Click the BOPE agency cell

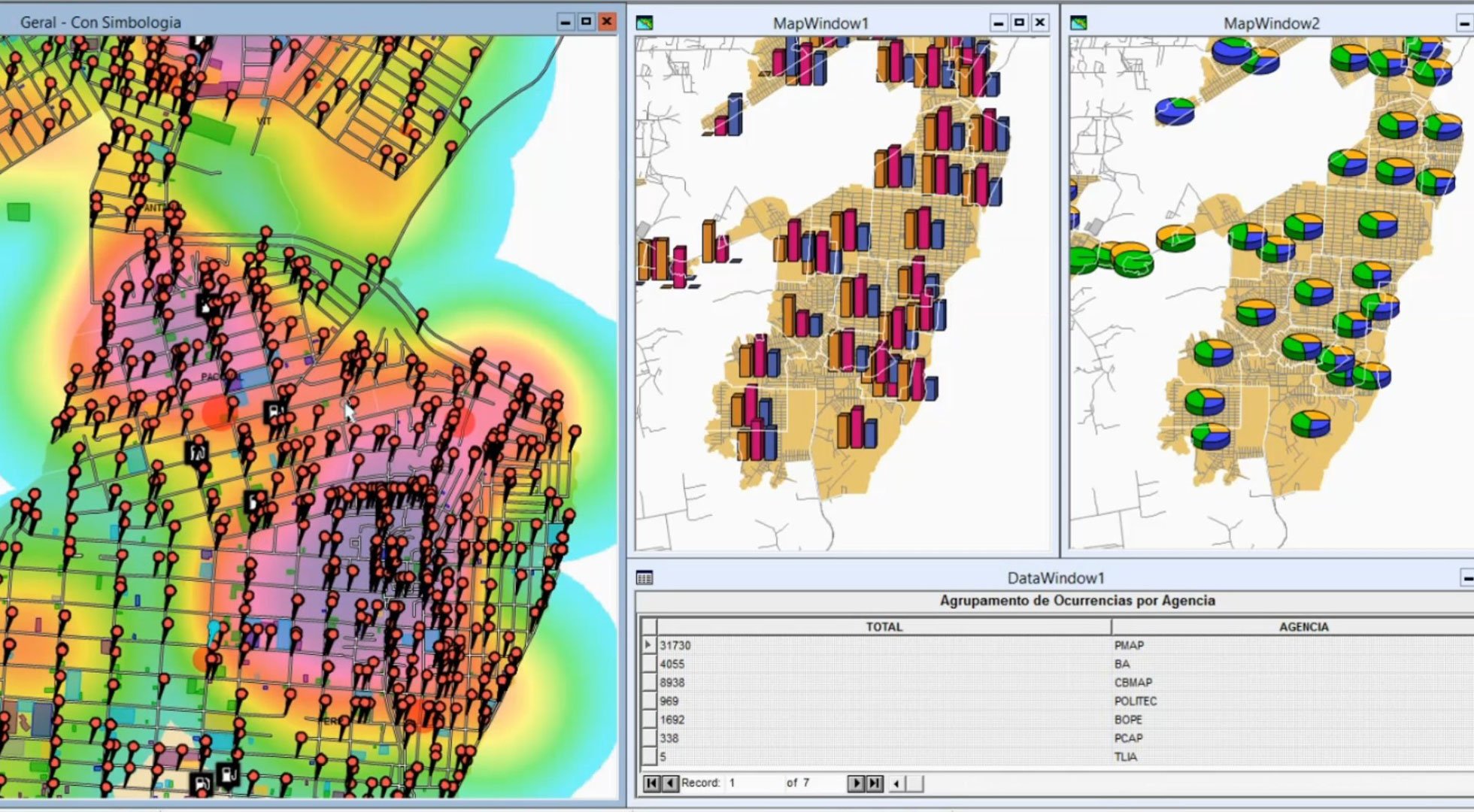pos(1293,720)
